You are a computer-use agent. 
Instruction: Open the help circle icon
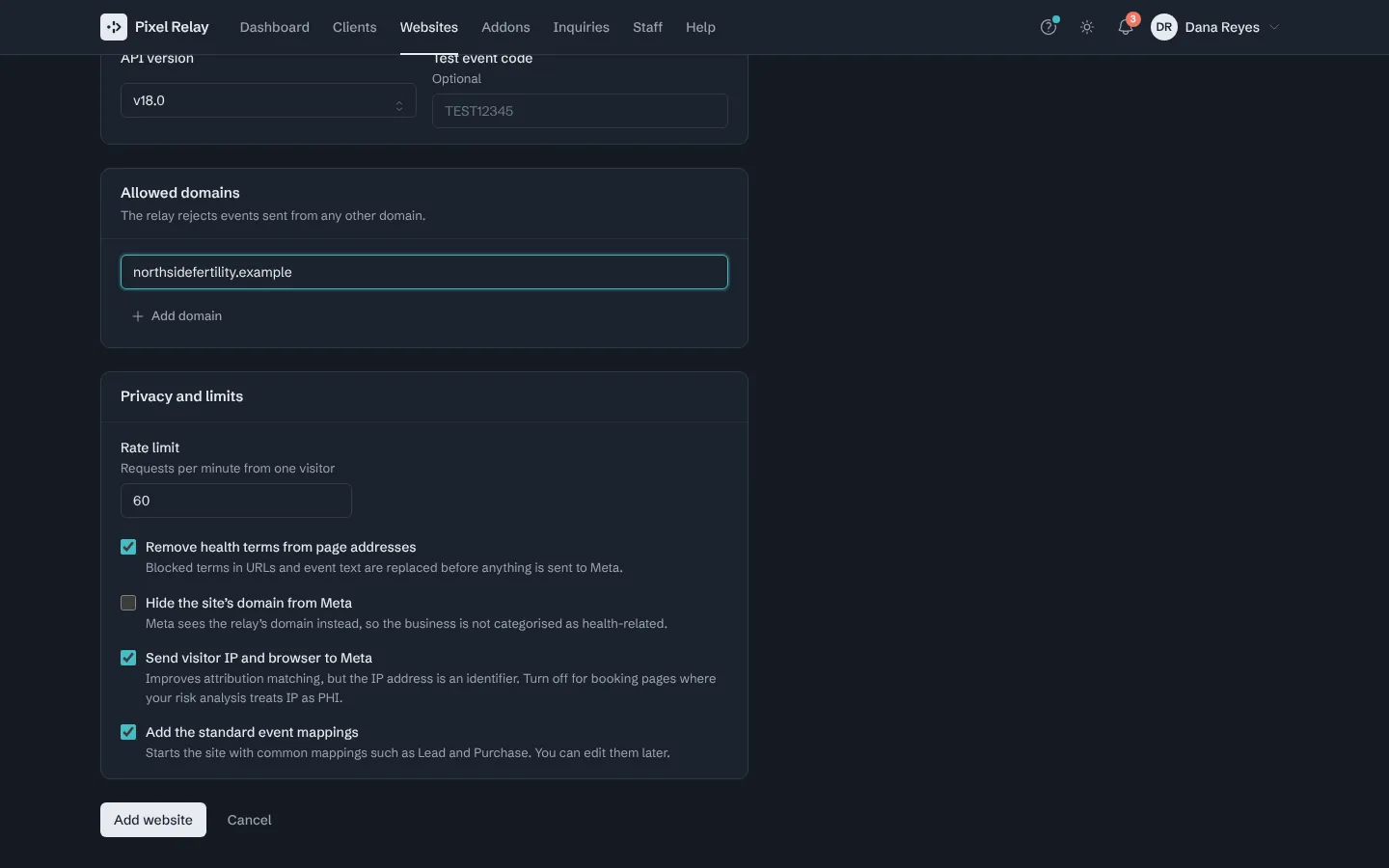point(1049,27)
